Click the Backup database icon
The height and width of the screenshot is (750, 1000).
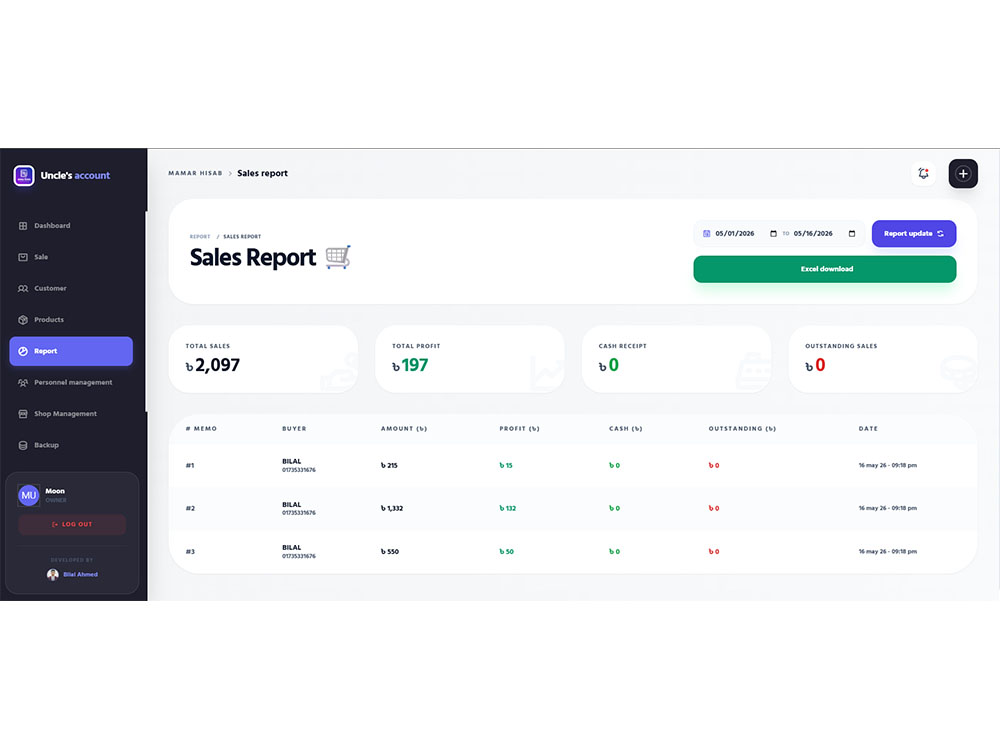point(23,445)
